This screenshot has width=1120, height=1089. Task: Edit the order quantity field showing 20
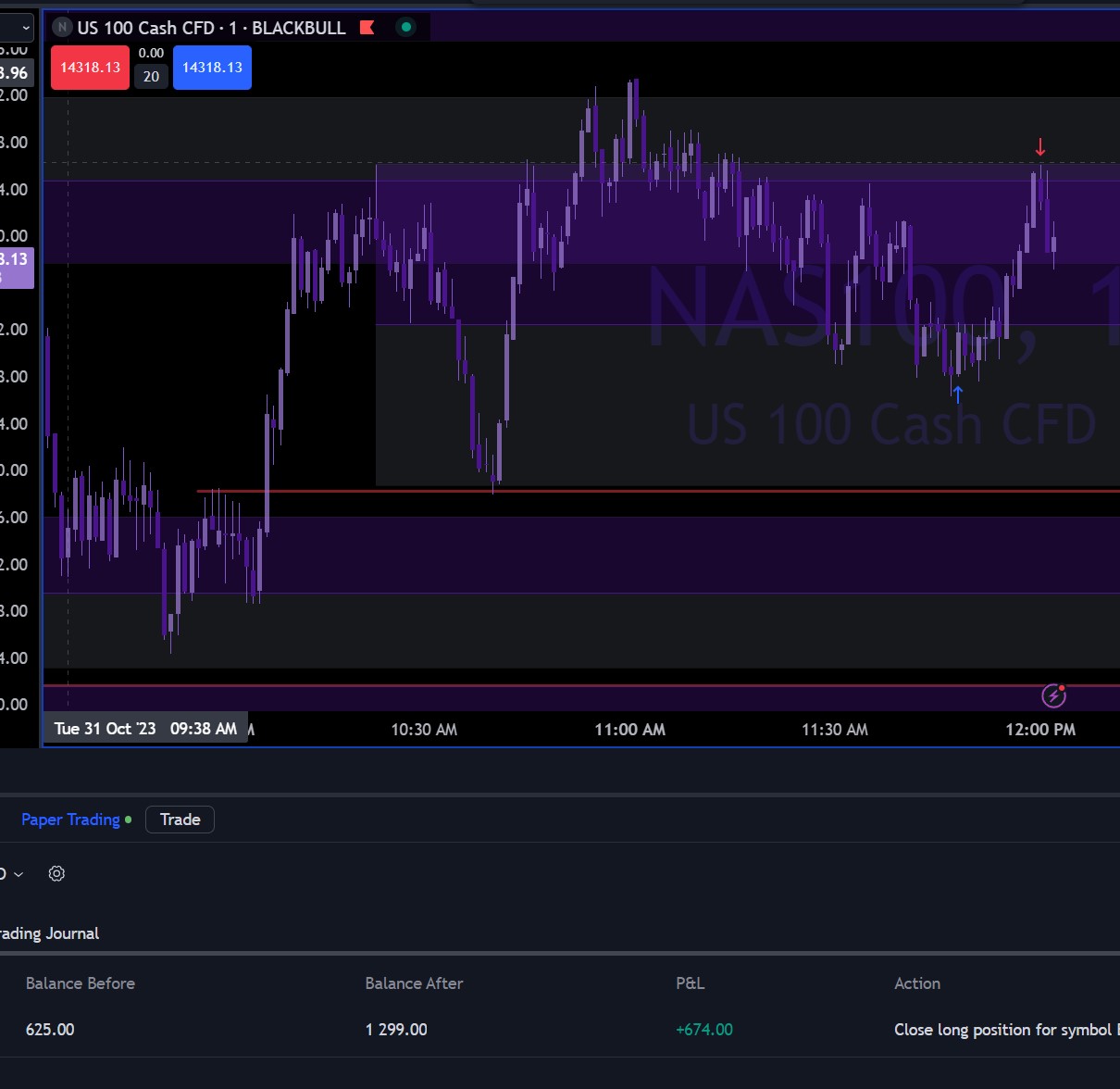pyautogui.click(x=151, y=77)
